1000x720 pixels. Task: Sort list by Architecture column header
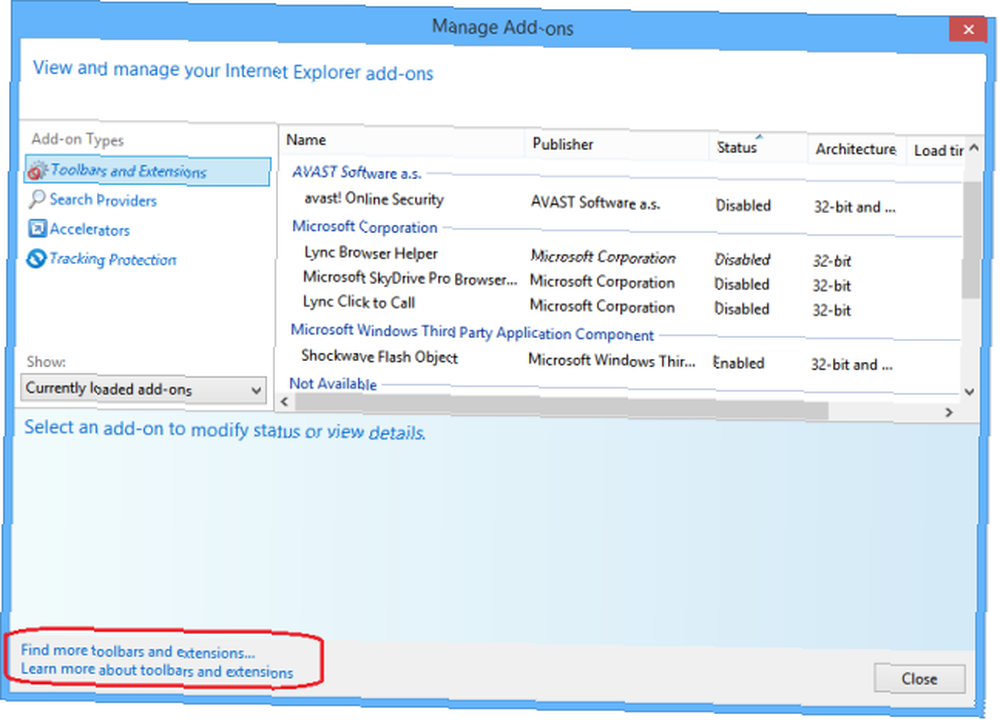click(856, 149)
